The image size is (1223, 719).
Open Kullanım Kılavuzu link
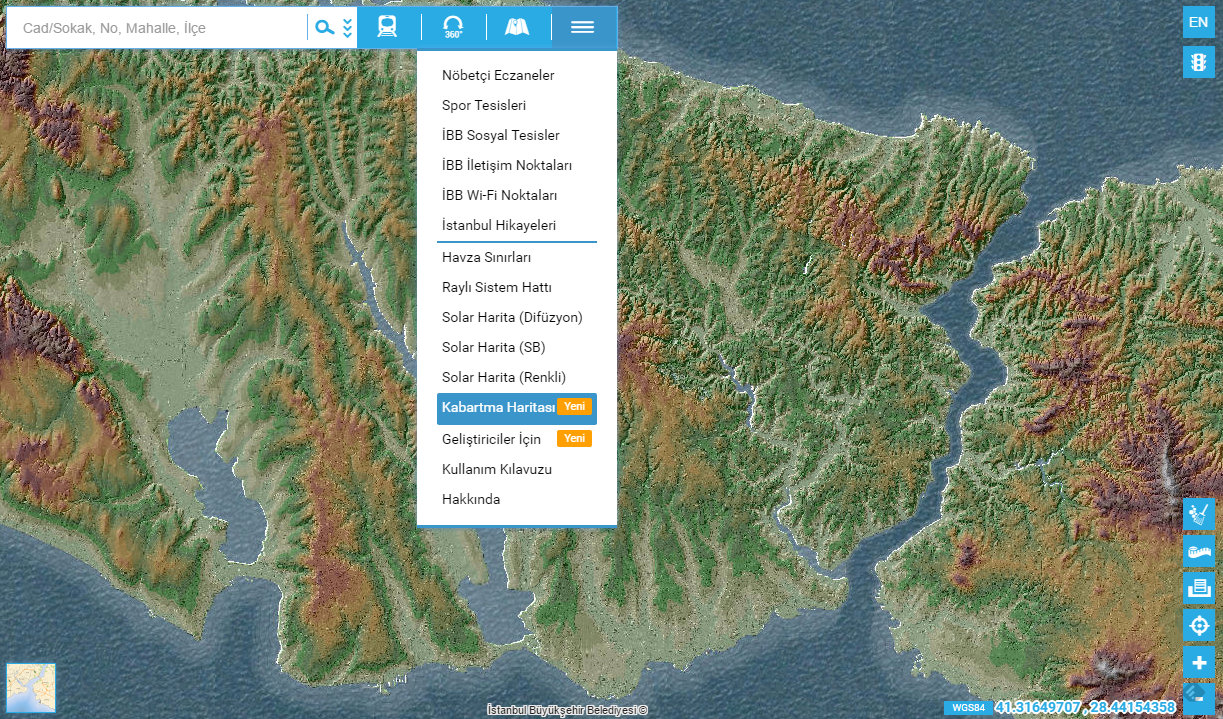pyautogui.click(x=496, y=469)
